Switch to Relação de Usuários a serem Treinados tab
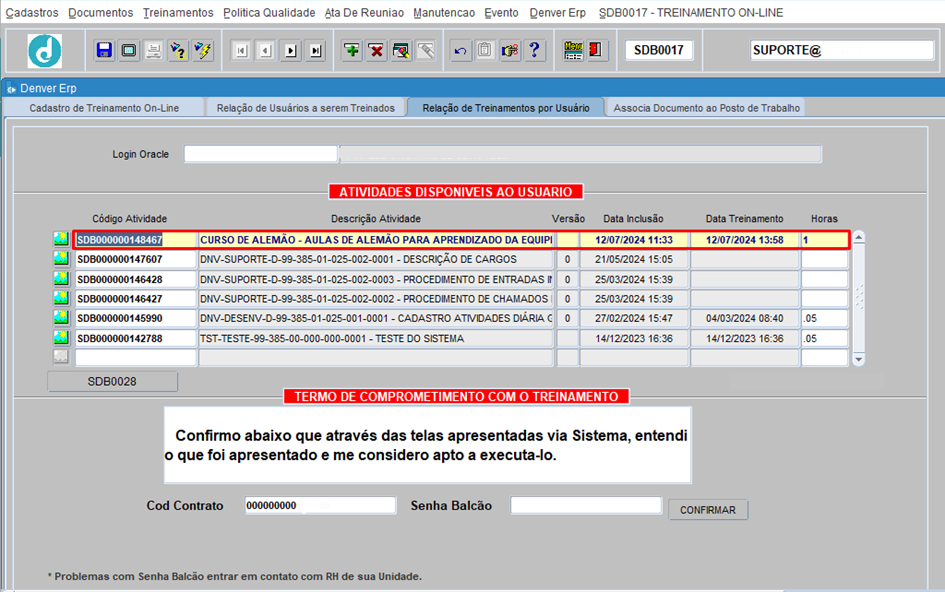This screenshot has height=592, width=945. tap(306, 108)
